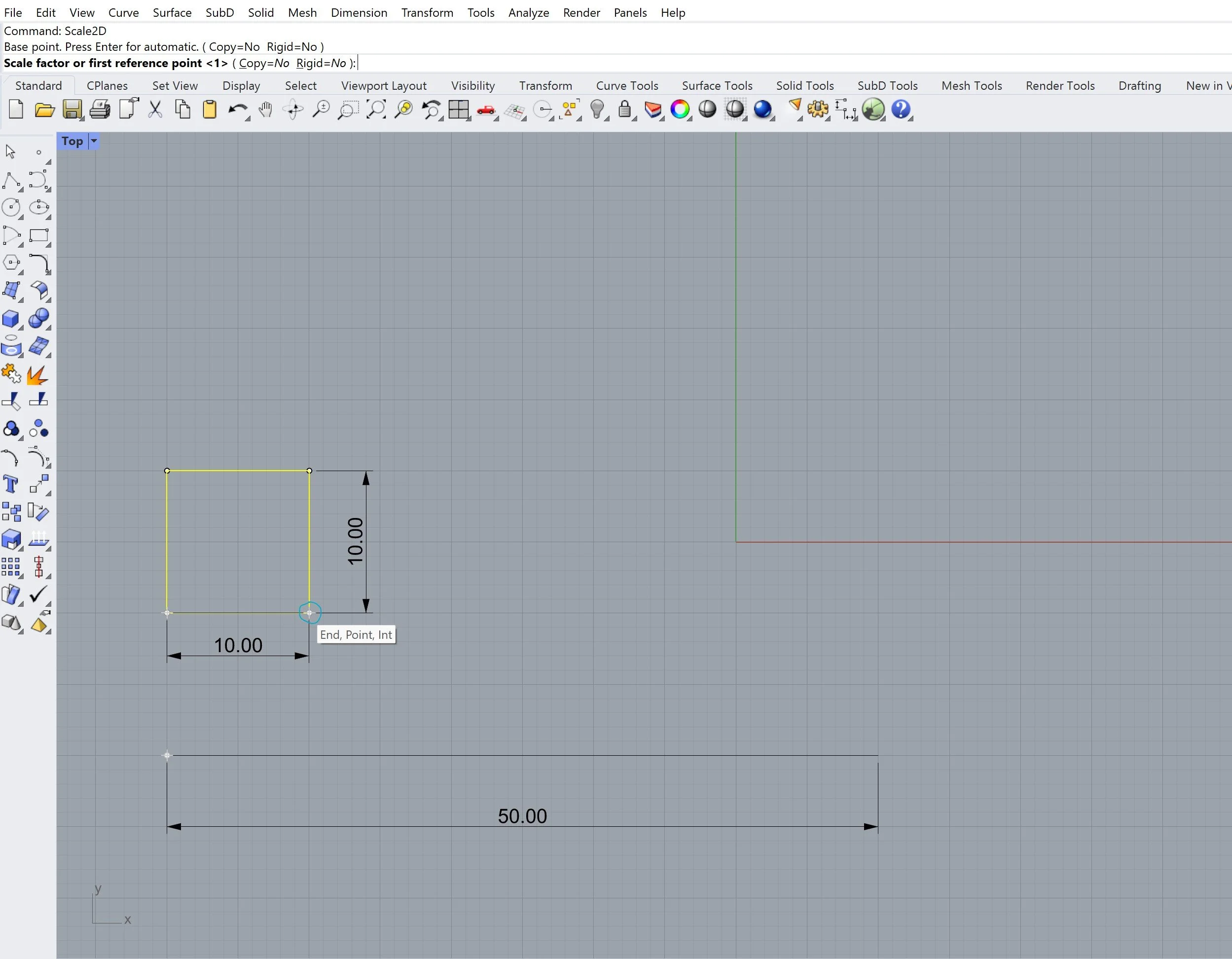The height and width of the screenshot is (959, 1232).
Task: Switch to the Curve Tools tab
Action: click(627, 86)
